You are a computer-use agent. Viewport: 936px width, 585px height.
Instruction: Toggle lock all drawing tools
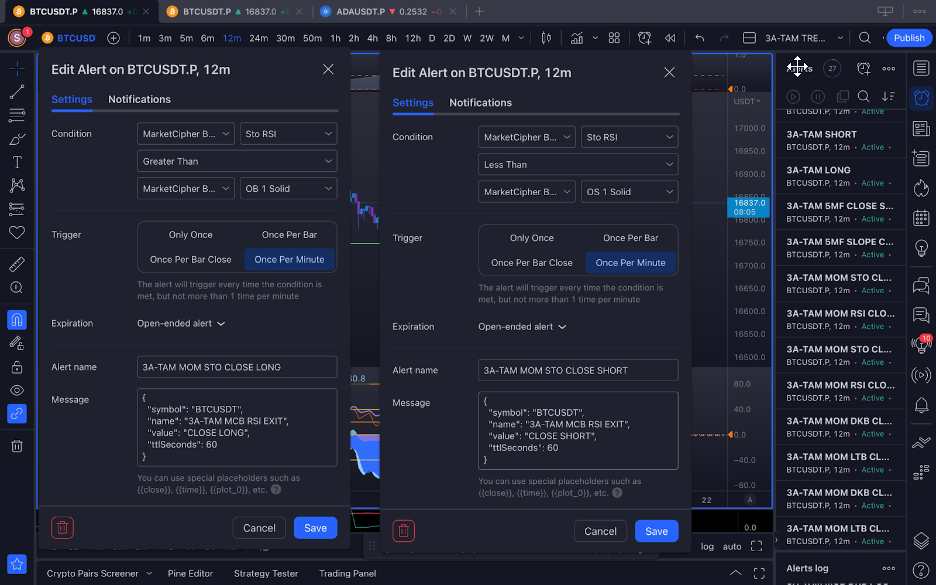coord(17,367)
